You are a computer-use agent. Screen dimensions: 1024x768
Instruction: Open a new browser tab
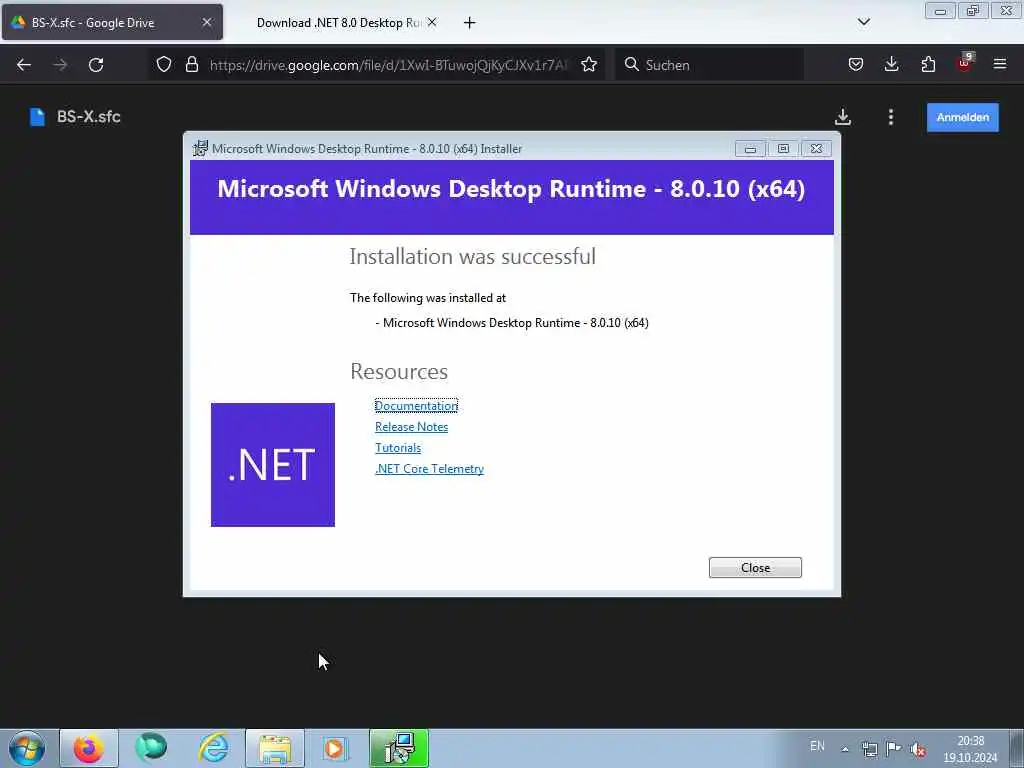(x=469, y=23)
